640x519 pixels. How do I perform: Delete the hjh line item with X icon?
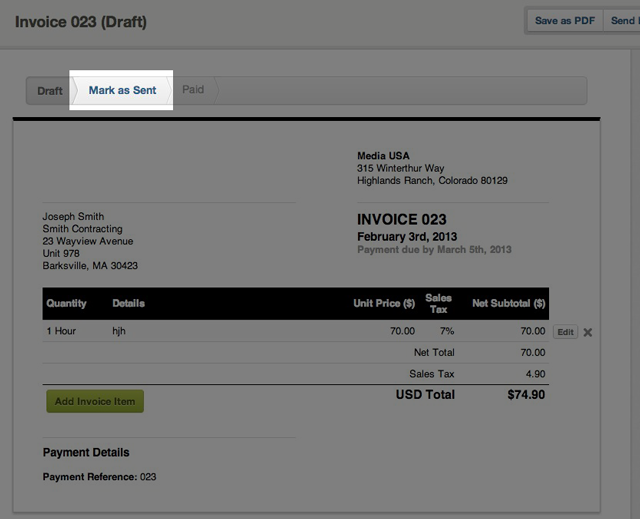coord(588,332)
